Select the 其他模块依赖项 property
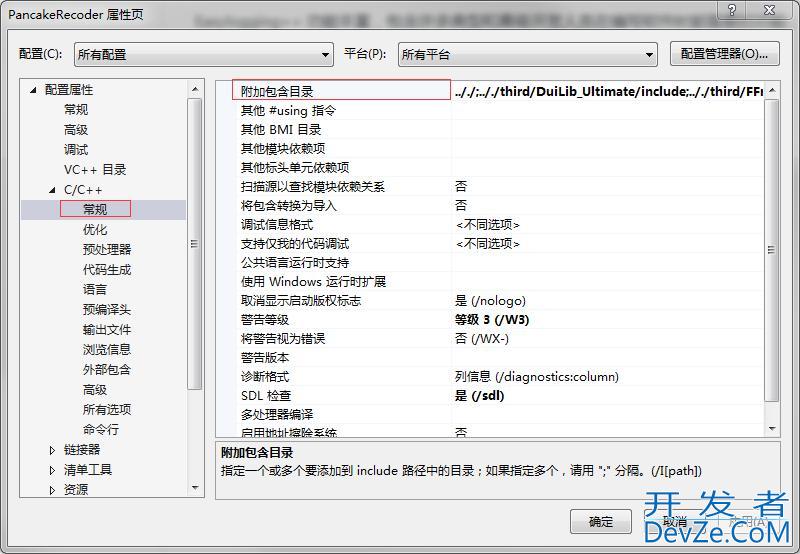Screen dimensions: 800x554 (283, 148)
